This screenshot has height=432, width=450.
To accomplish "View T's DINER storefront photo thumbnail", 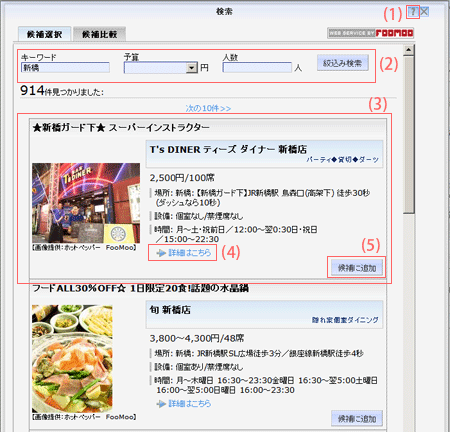I will point(86,203).
